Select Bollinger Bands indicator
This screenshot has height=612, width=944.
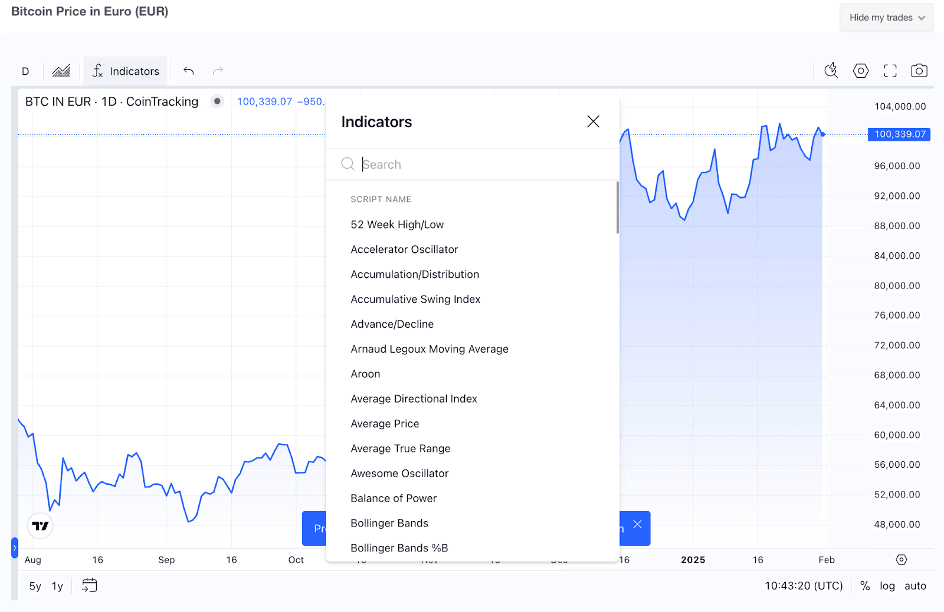pyautogui.click(x=389, y=523)
